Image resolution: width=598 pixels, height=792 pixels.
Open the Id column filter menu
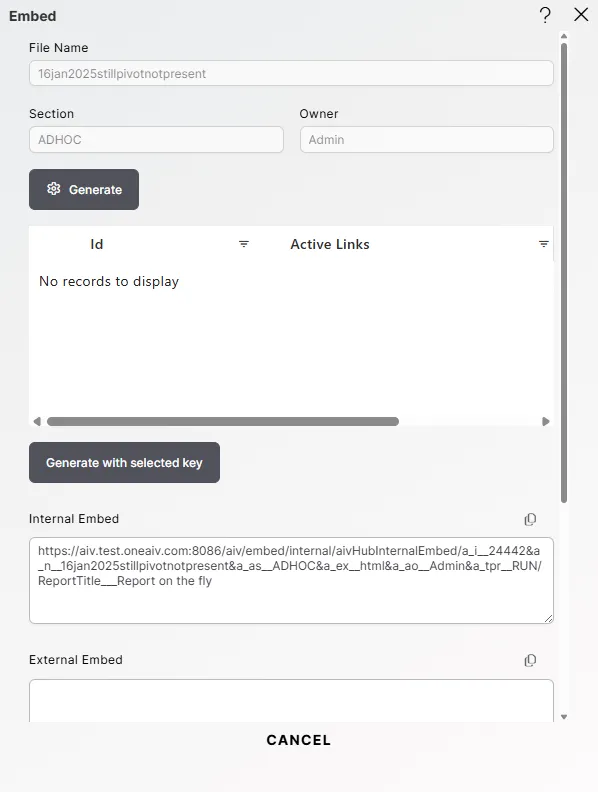tap(243, 244)
